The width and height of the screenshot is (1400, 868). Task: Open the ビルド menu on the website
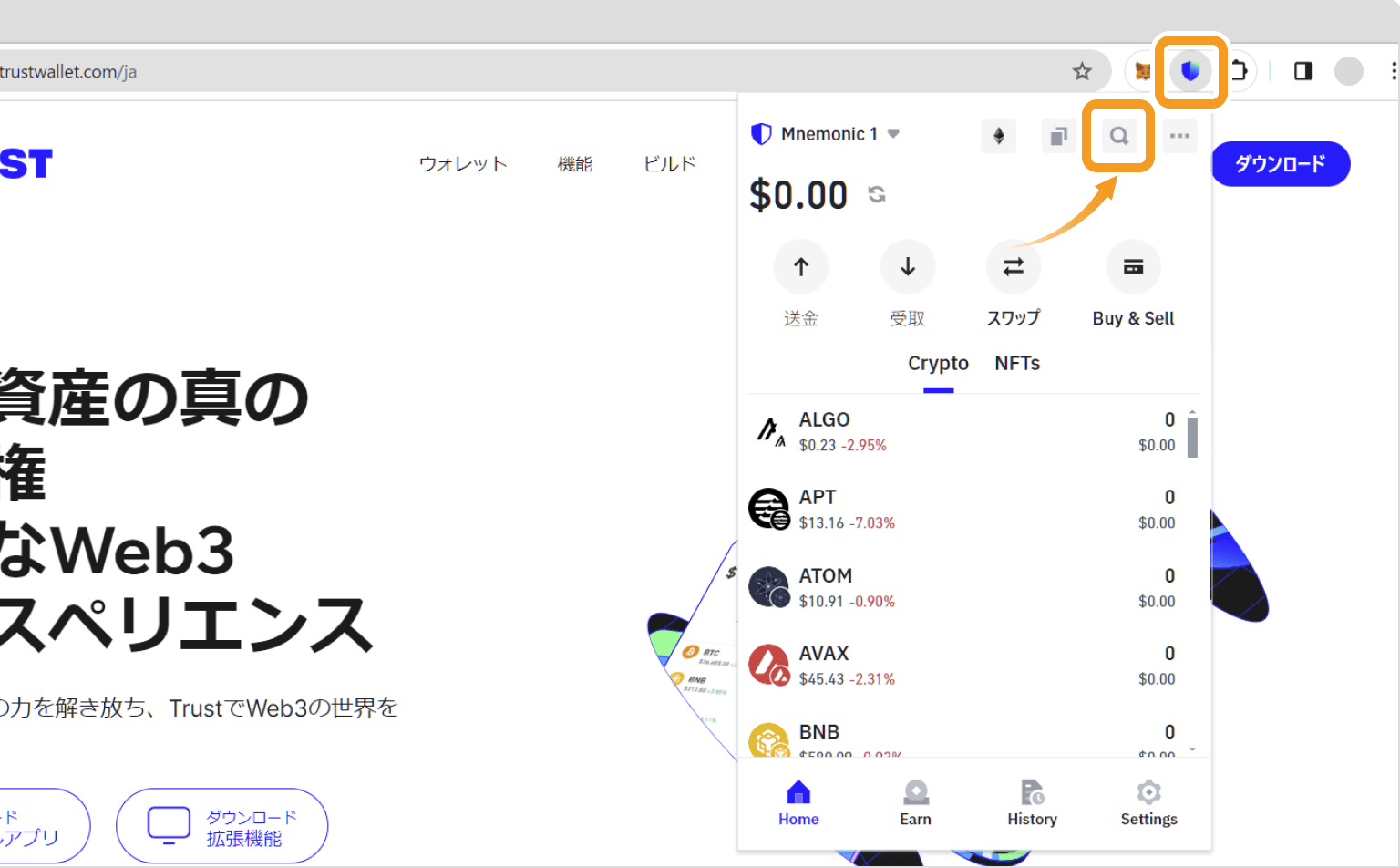coord(670,164)
